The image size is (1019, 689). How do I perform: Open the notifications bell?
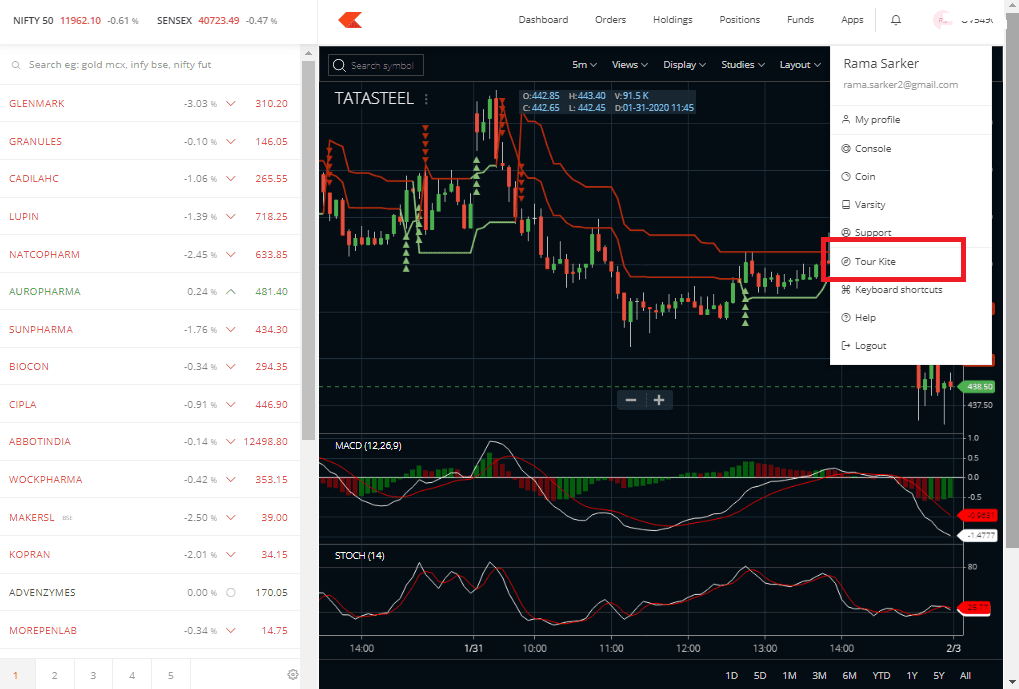pyautogui.click(x=896, y=20)
